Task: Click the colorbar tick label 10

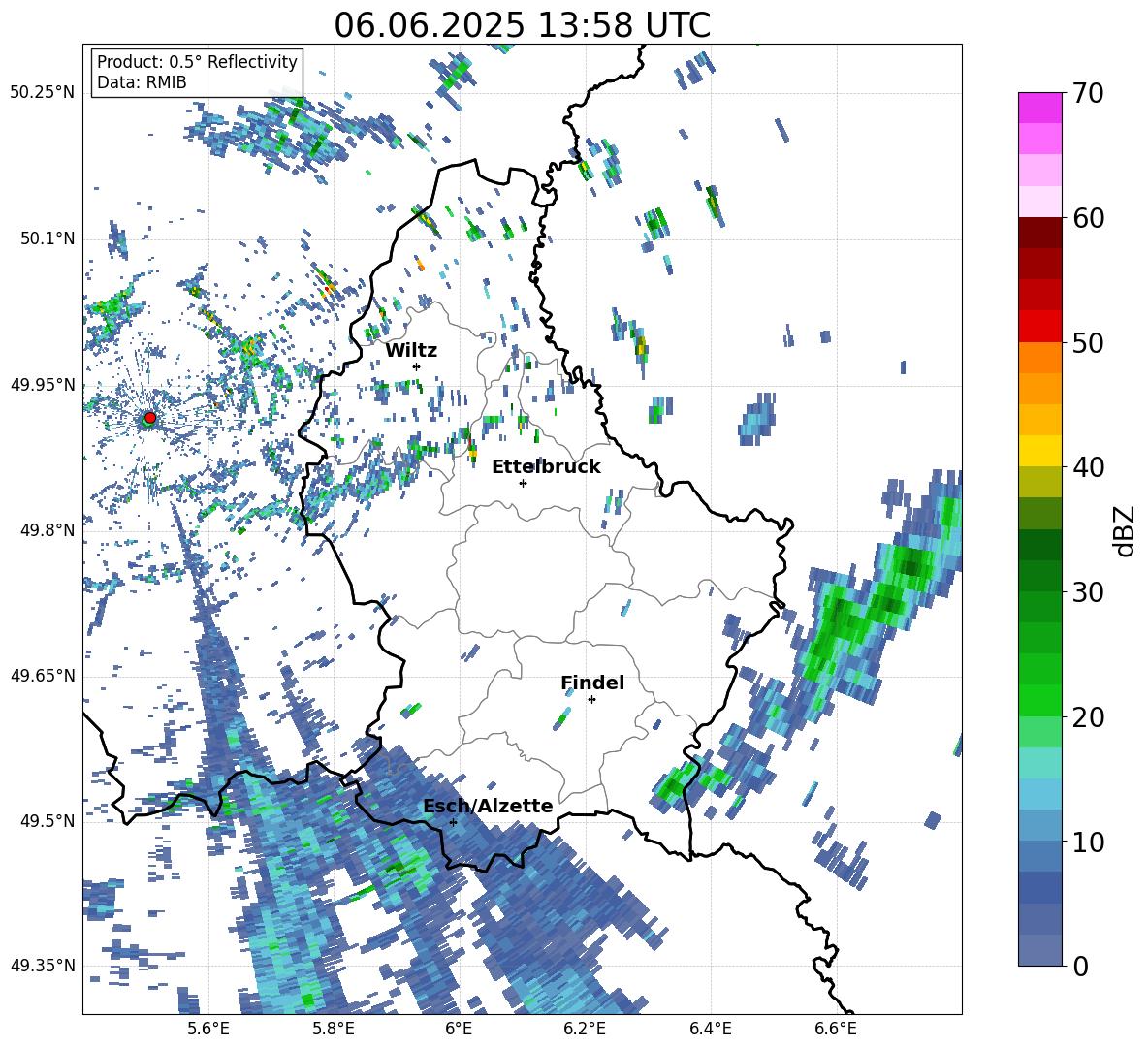Action: (x=1088, y=842)
